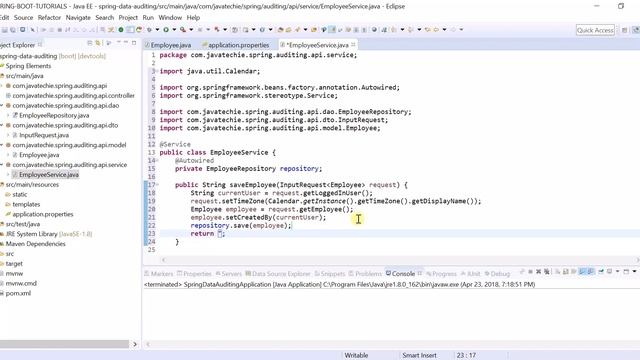Open External Tools dropdown arrow
Screen dimensions: 640x360
(x=191, y=30)
